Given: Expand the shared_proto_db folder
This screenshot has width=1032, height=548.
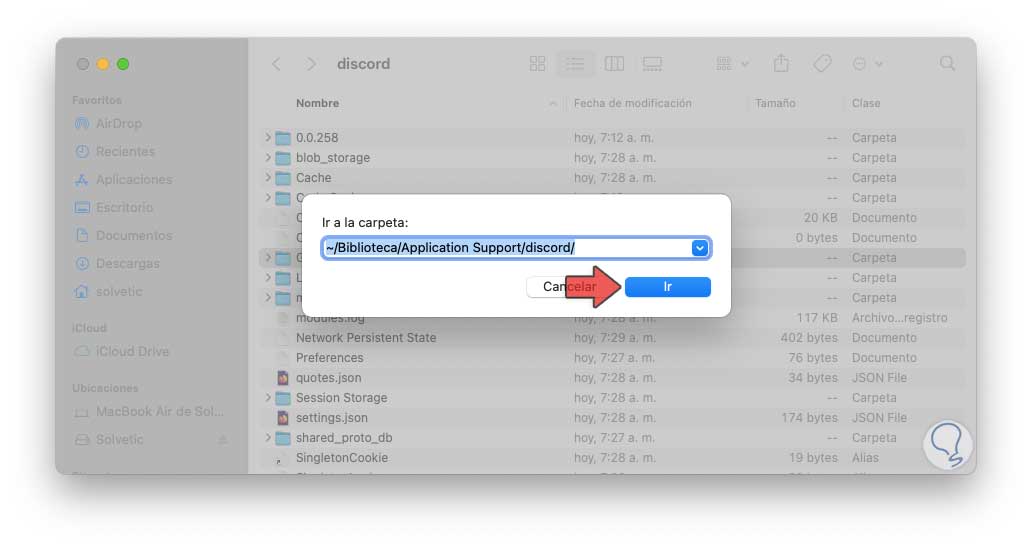Looking at the screenshot, I should (x=268, y=437).
